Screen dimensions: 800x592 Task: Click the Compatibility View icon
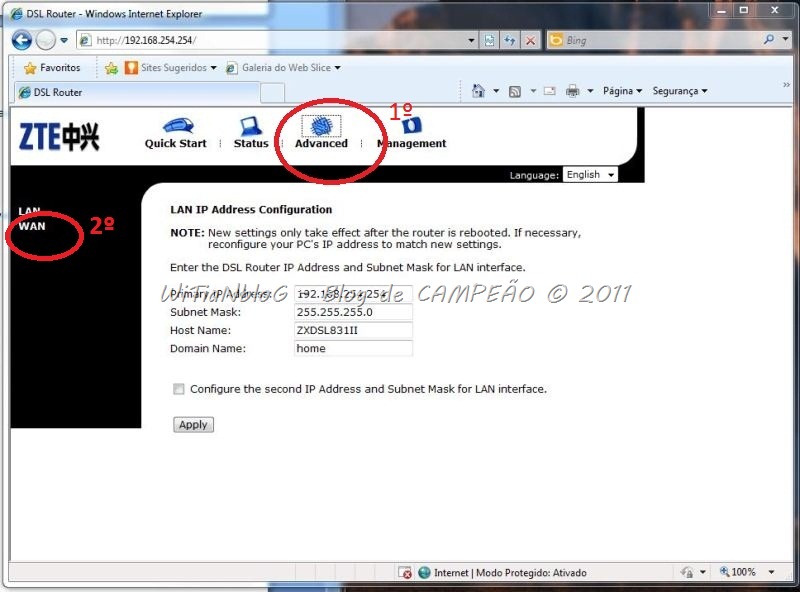pyautogui.click(x=489, y=40)
